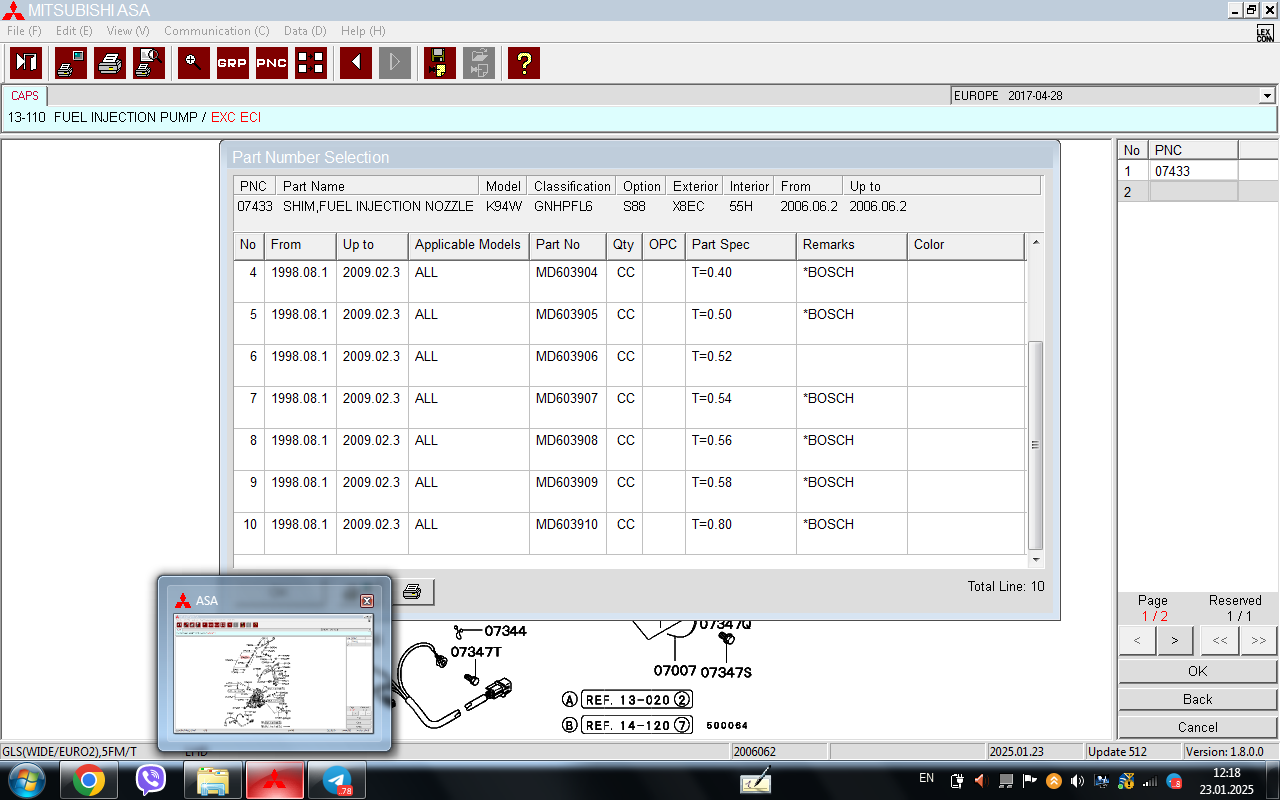The width and height of the screenshot is (1280, 800).
Task: Click the printer button in the dialog
Action: click(412, 592)
